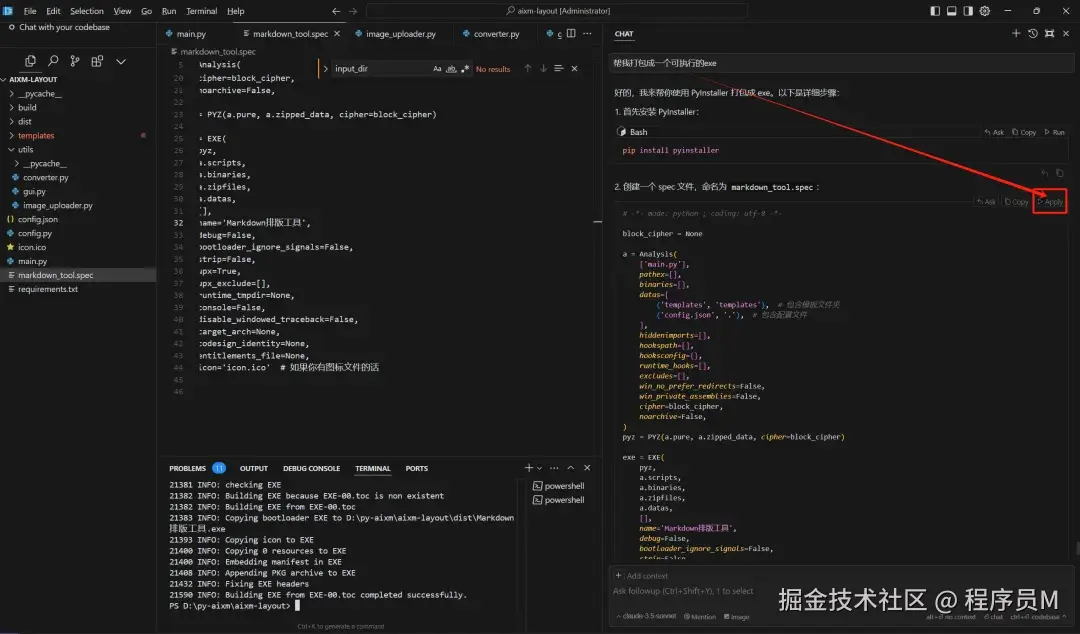Toggle Match Whole Word in find

pyautogui.click(x=451, y=69)
